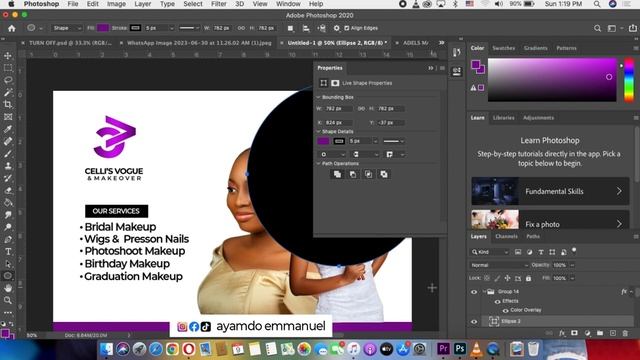Collapse the Path Operations section
This screenshot has height=360, width=640.
319,163
